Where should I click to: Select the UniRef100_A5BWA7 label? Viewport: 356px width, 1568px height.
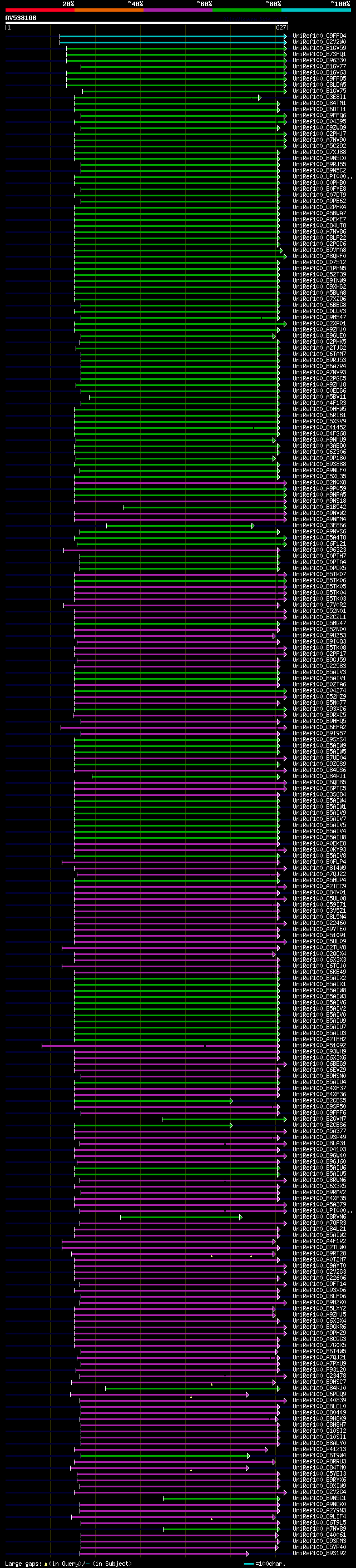point(319,214)
